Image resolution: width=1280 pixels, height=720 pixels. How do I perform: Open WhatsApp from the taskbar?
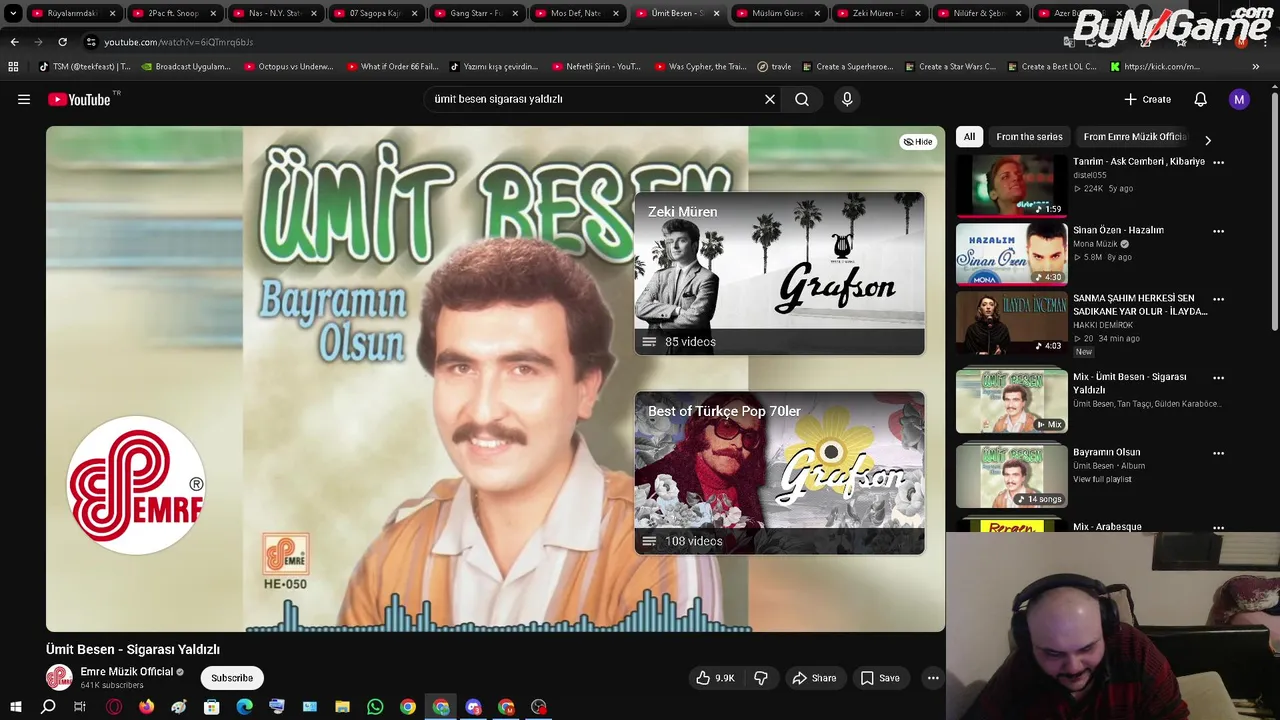[375, 707]
